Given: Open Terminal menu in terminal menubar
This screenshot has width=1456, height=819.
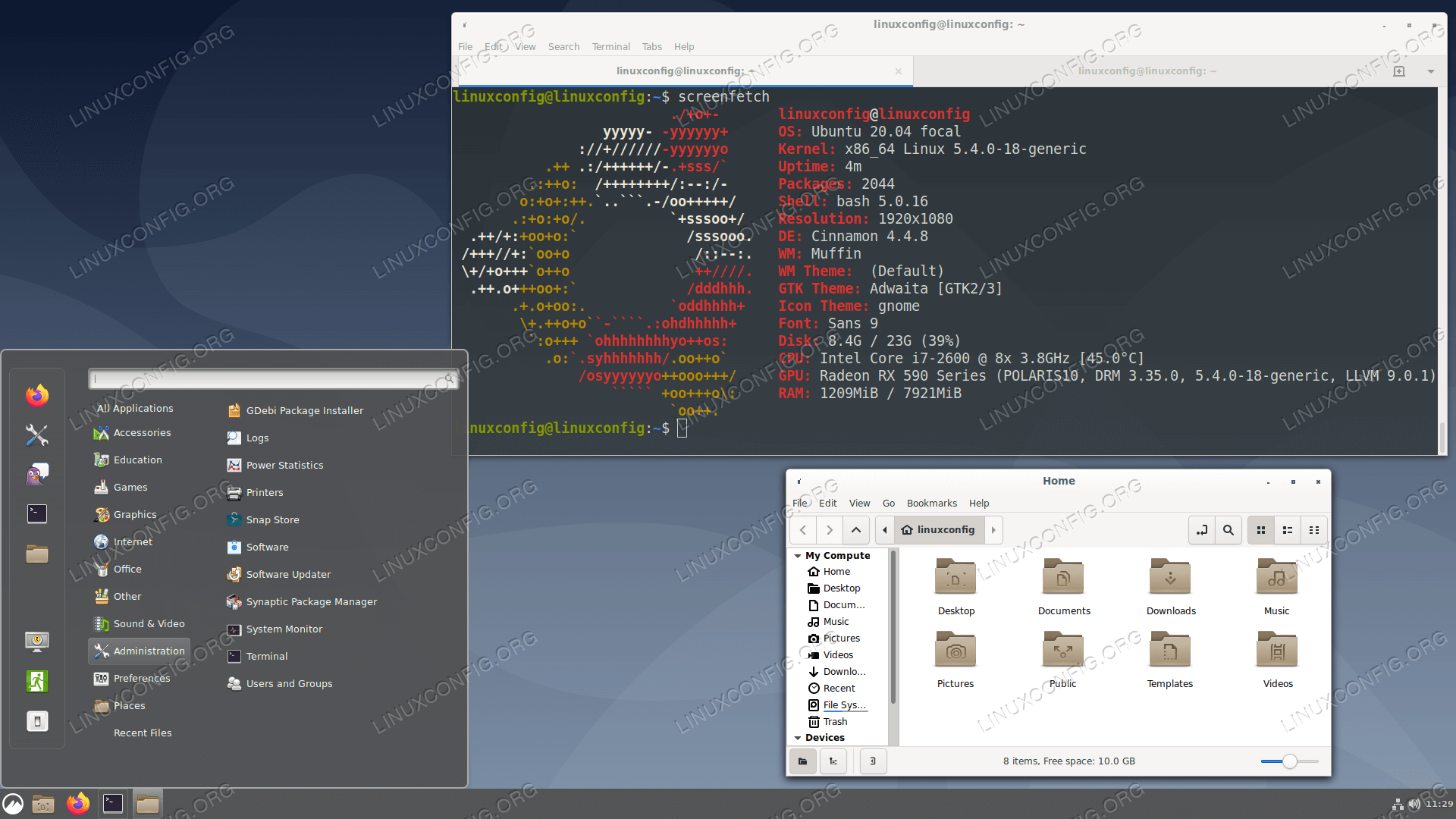Looking at the screenshot, I should pos(610,47).
